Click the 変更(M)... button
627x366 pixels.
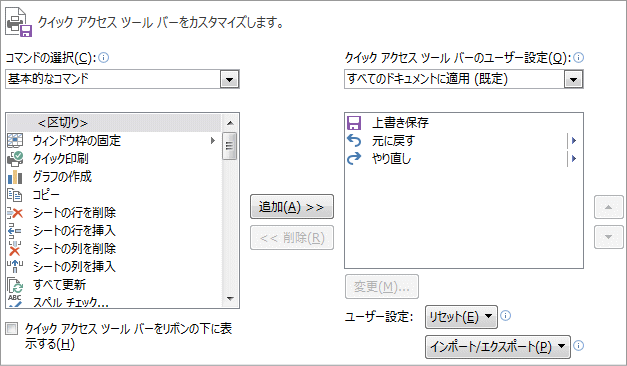382,286
